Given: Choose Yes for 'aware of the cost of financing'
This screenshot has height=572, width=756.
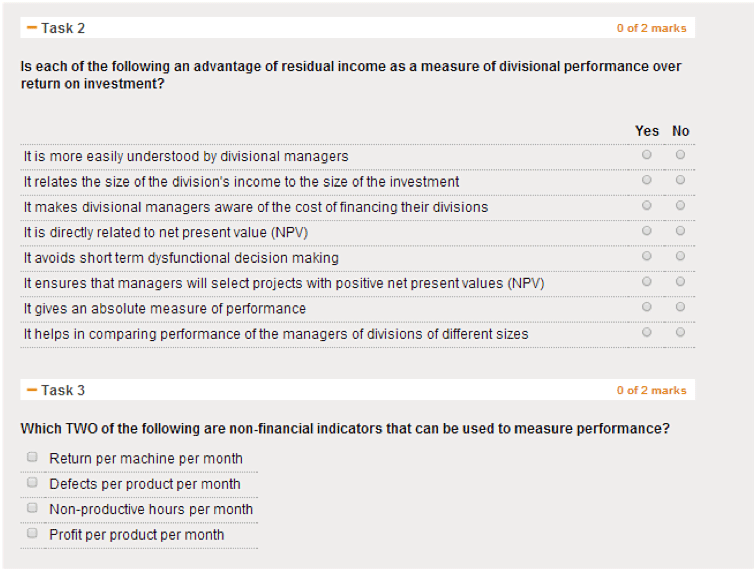Looking at the screenshot, I should 647,206.
